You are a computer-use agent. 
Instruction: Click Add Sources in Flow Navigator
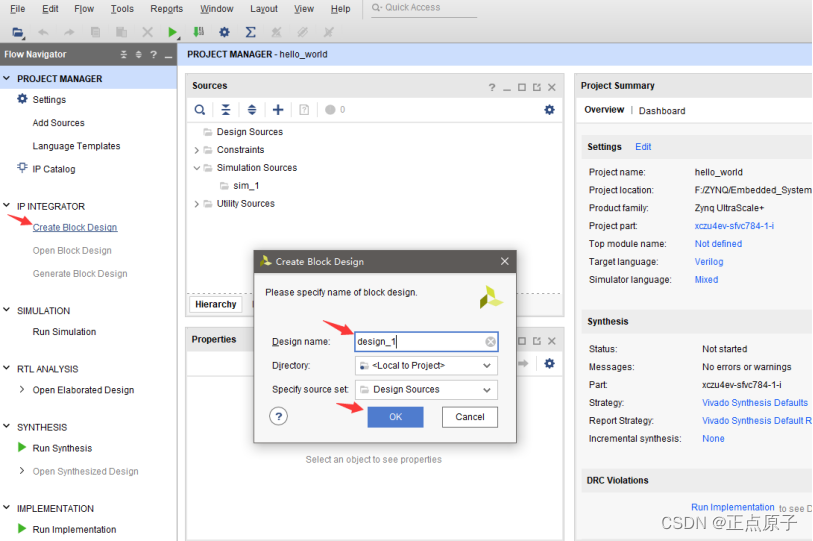point(59,123)
